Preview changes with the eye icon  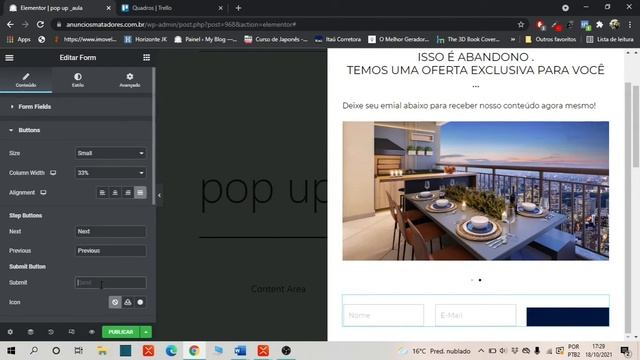tap(92, 332)
